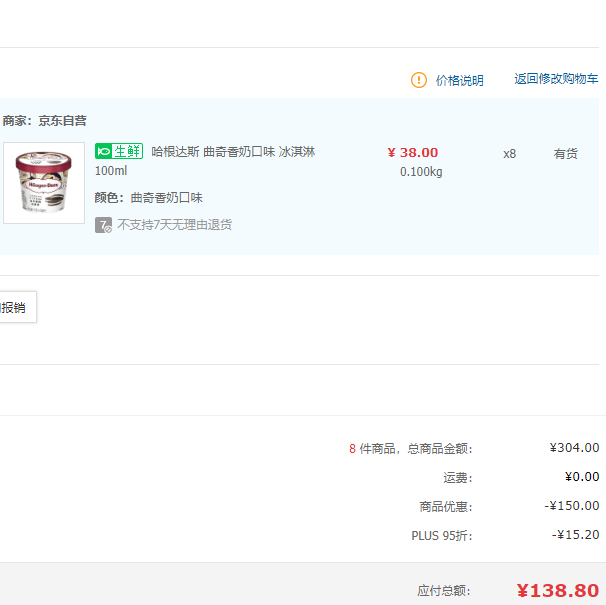This screenshot has width=606, height=605.
Task: Click the PLUS 95折 discount line
Action: (x=441, y=535)
